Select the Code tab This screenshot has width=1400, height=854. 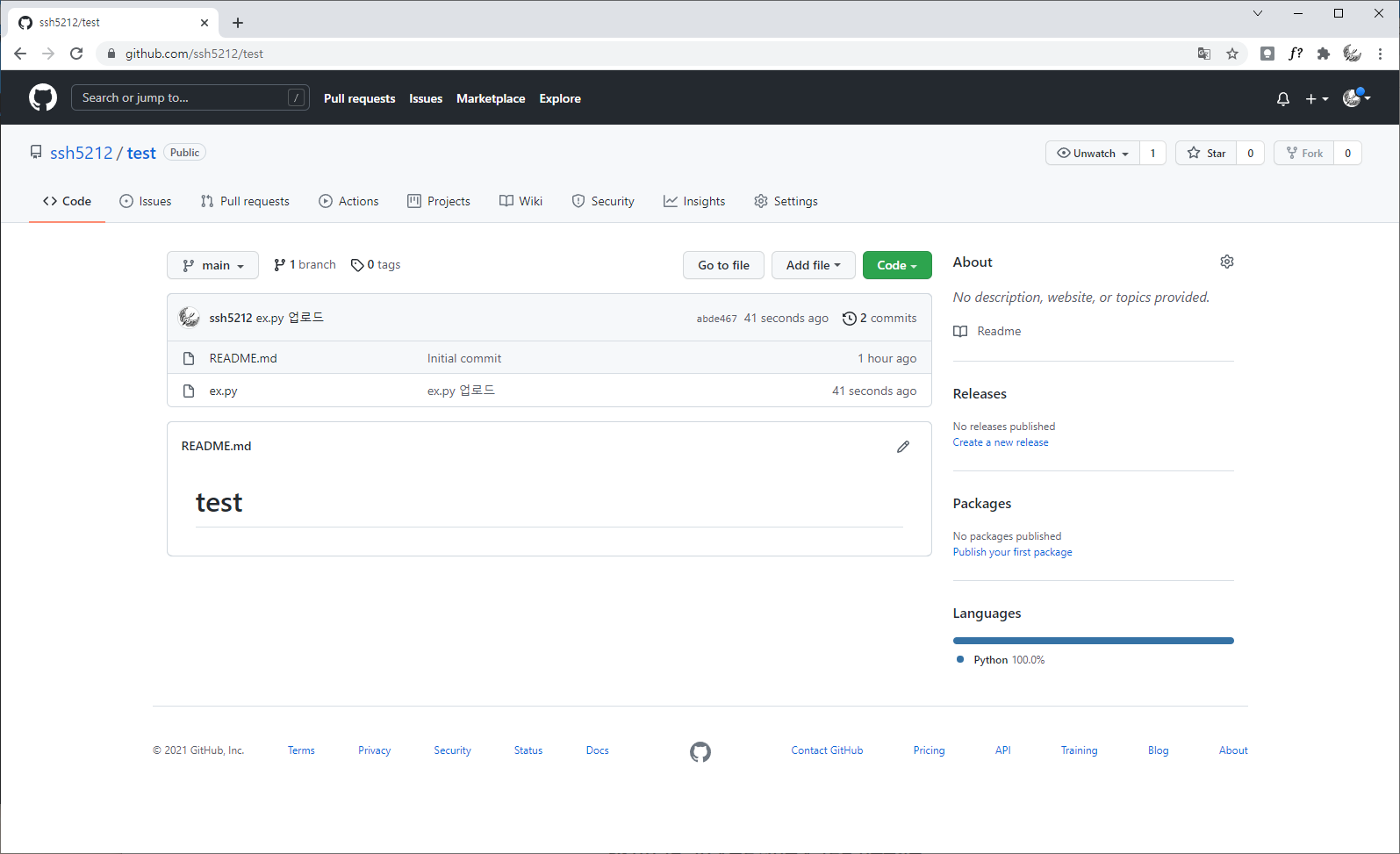click(x=67, y=201)
